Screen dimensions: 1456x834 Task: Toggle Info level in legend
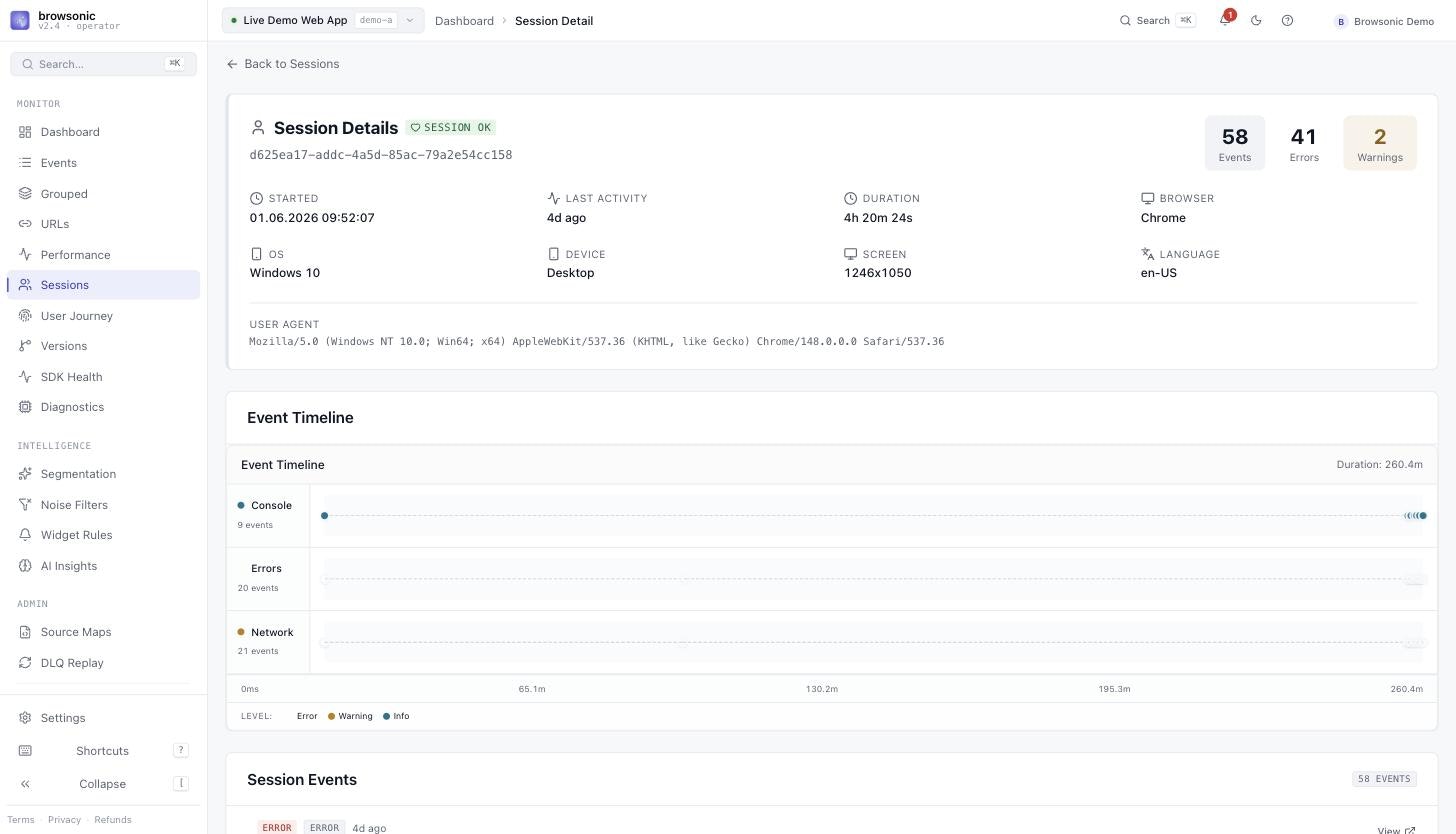(x=396, y=716)
